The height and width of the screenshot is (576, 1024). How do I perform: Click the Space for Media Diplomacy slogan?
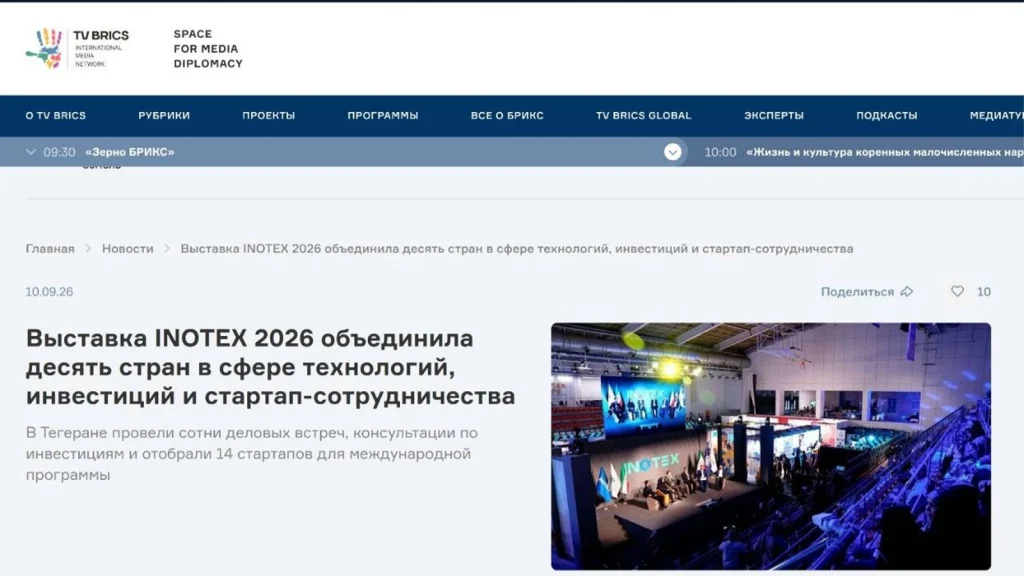208,48
